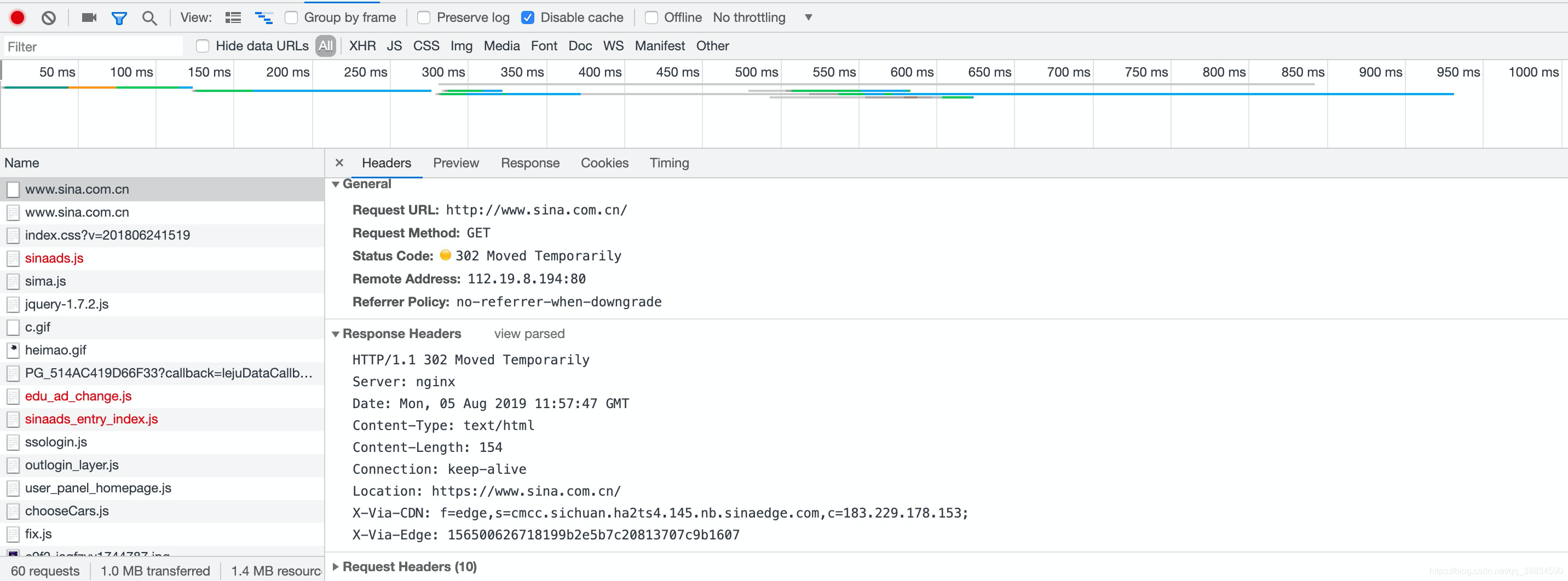
Task: Click the c.gif row icon
Action: (13, 327)
